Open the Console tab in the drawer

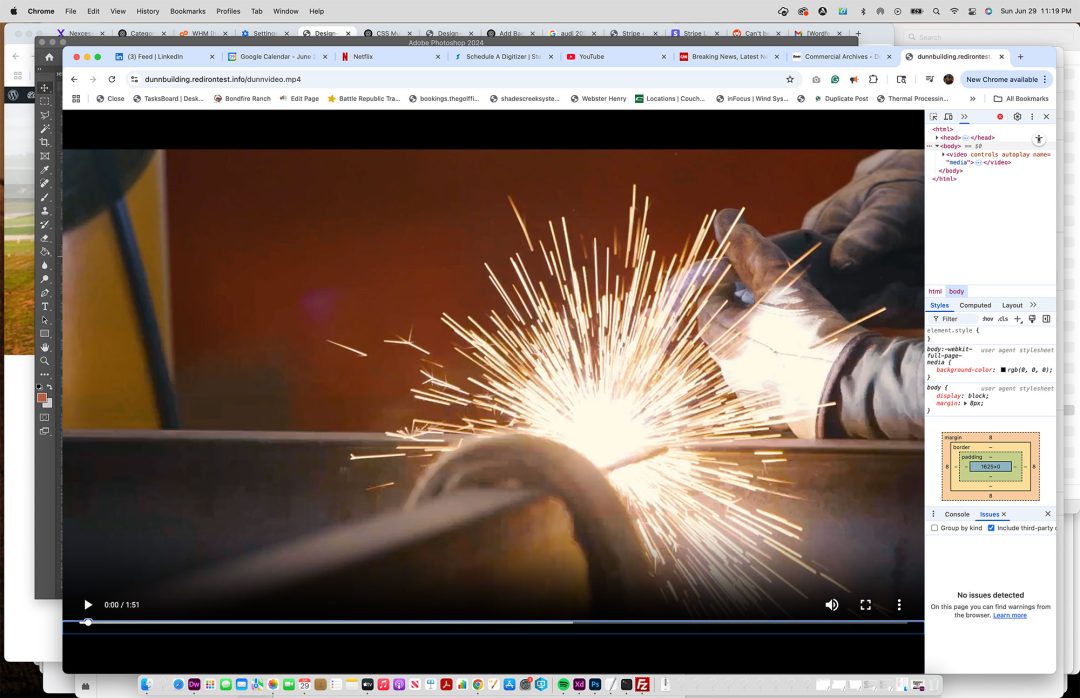957,514
